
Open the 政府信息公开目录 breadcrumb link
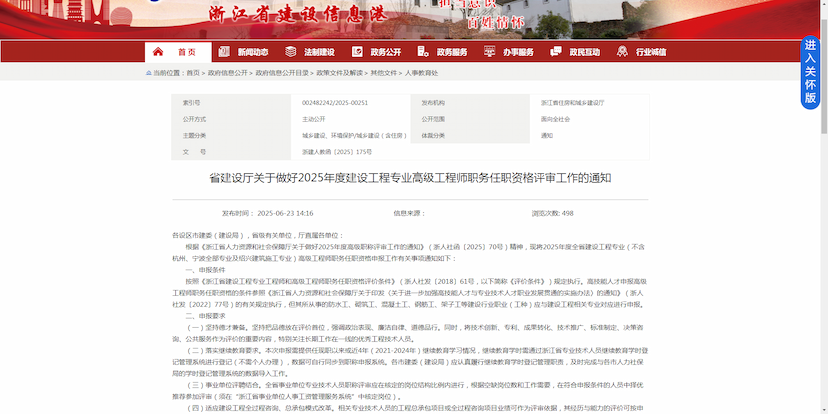[283, 73]
